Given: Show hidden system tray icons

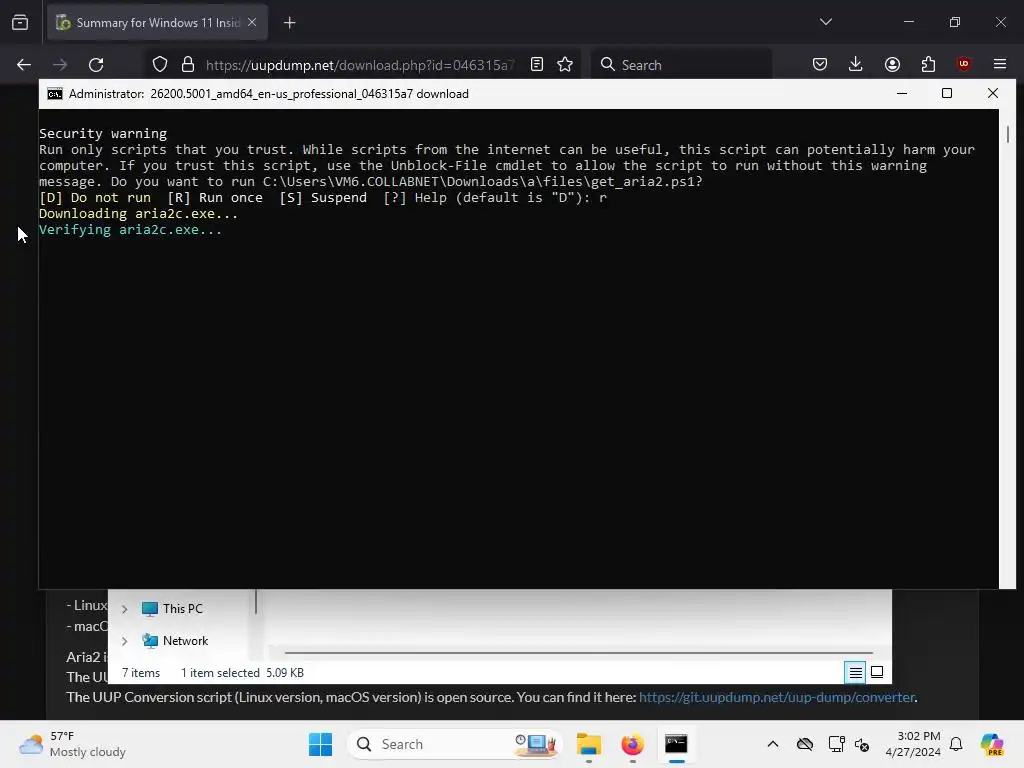Looking at the screenshot, I should [x=773, y=744].
